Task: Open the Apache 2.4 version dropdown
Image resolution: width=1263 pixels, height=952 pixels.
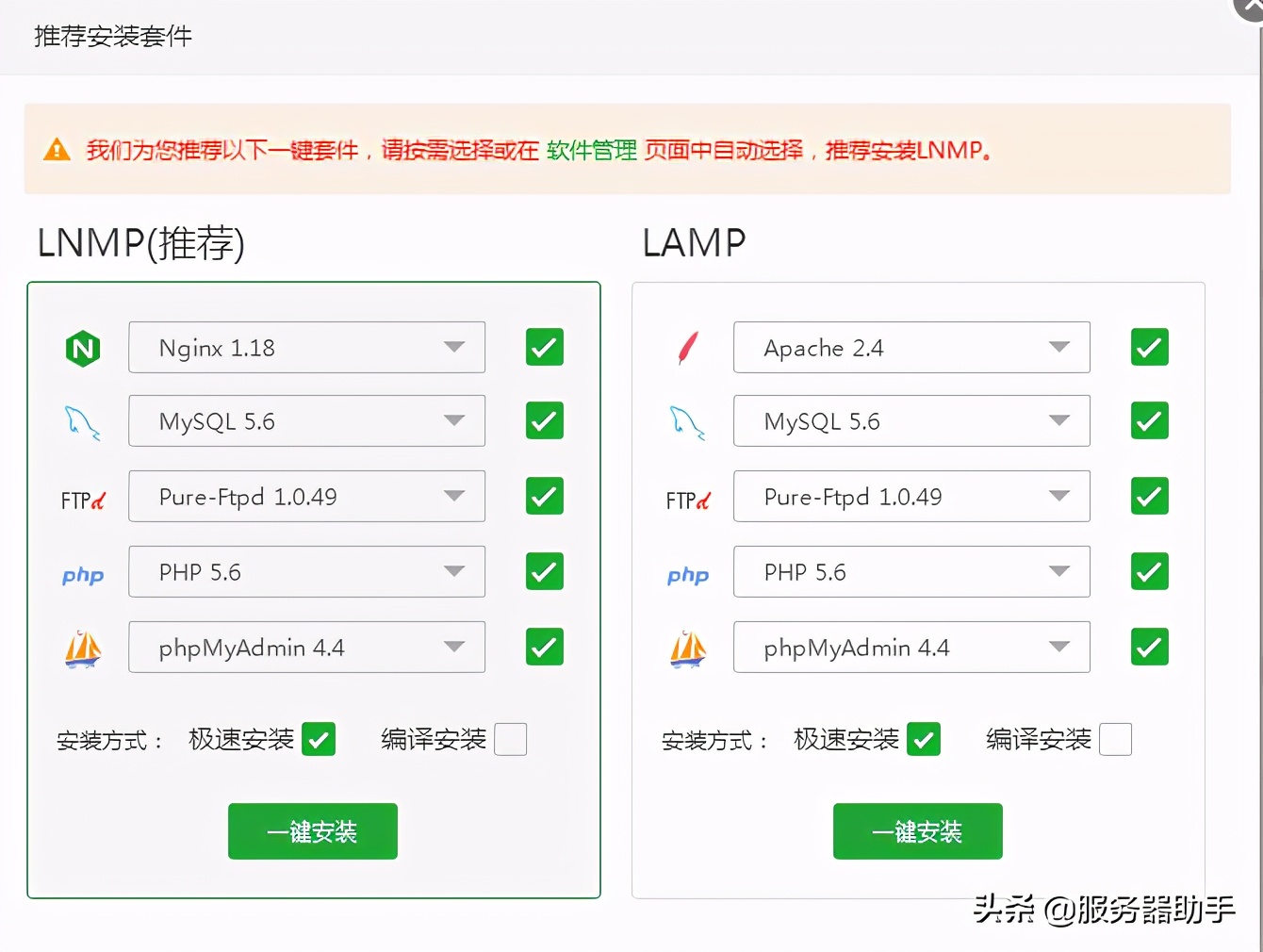Action: pos(912,347)
